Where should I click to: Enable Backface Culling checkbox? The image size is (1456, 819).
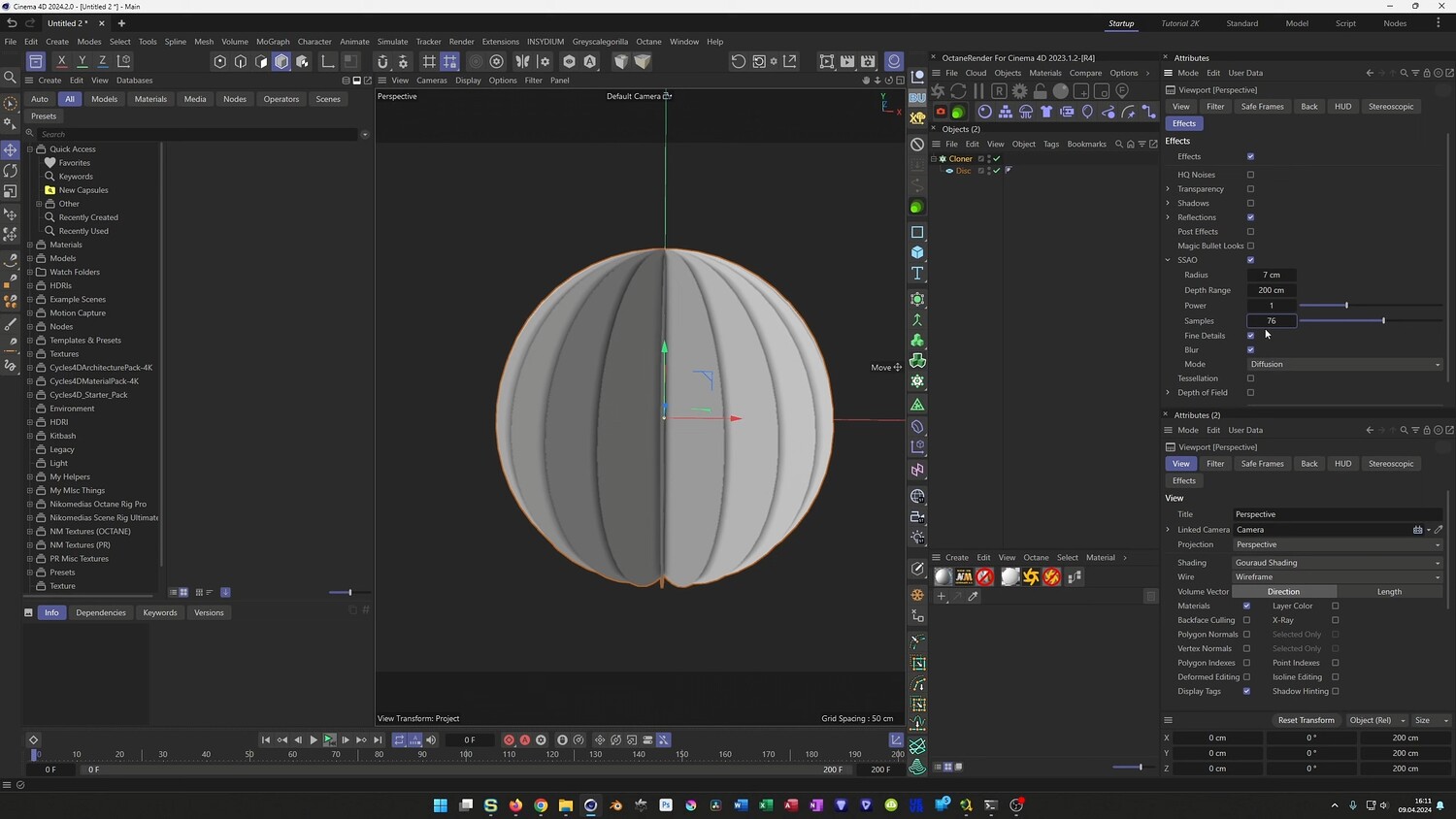click(x=1246, y=620)
